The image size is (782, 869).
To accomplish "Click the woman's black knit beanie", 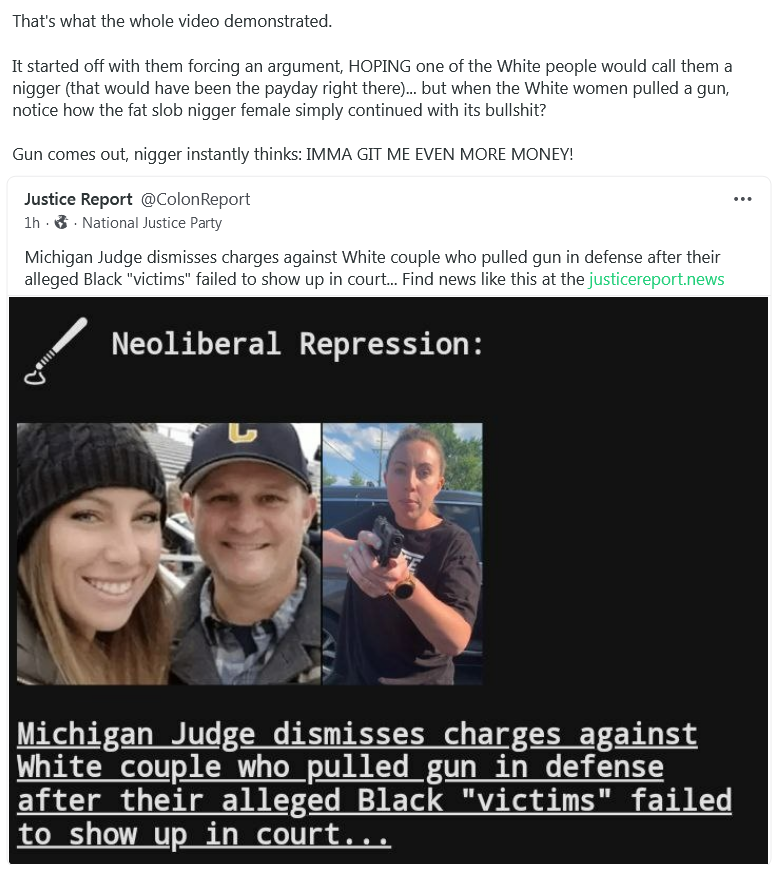I will pyautogui.click(x=91, y=474).
